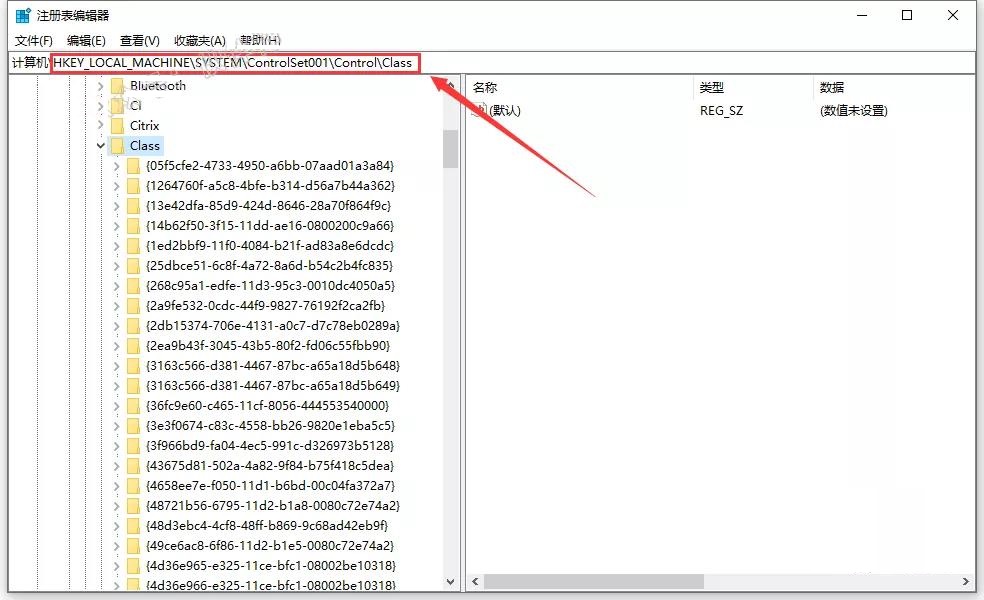Open the 查看(V) menu
The height and width of the screenshot is (600, 984).
[139, 41]
